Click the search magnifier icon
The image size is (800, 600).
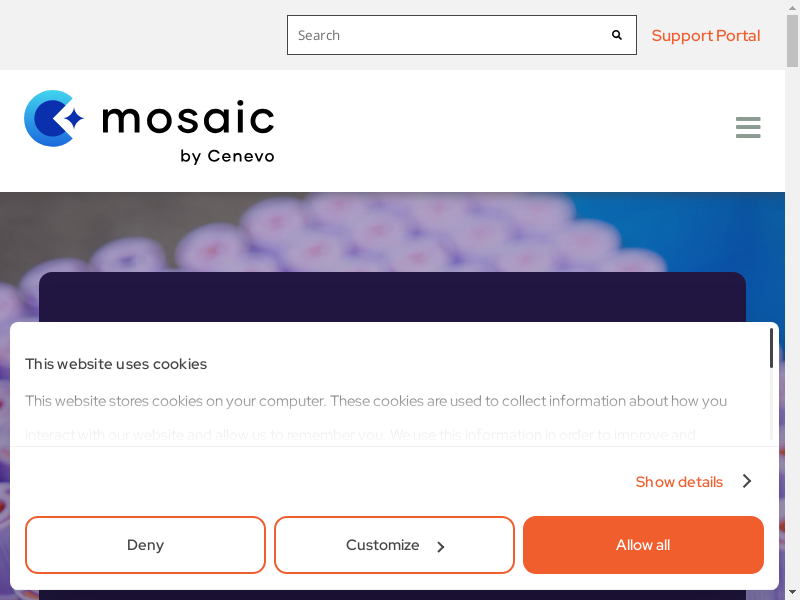pyautogui.click(x=617, y=35)
